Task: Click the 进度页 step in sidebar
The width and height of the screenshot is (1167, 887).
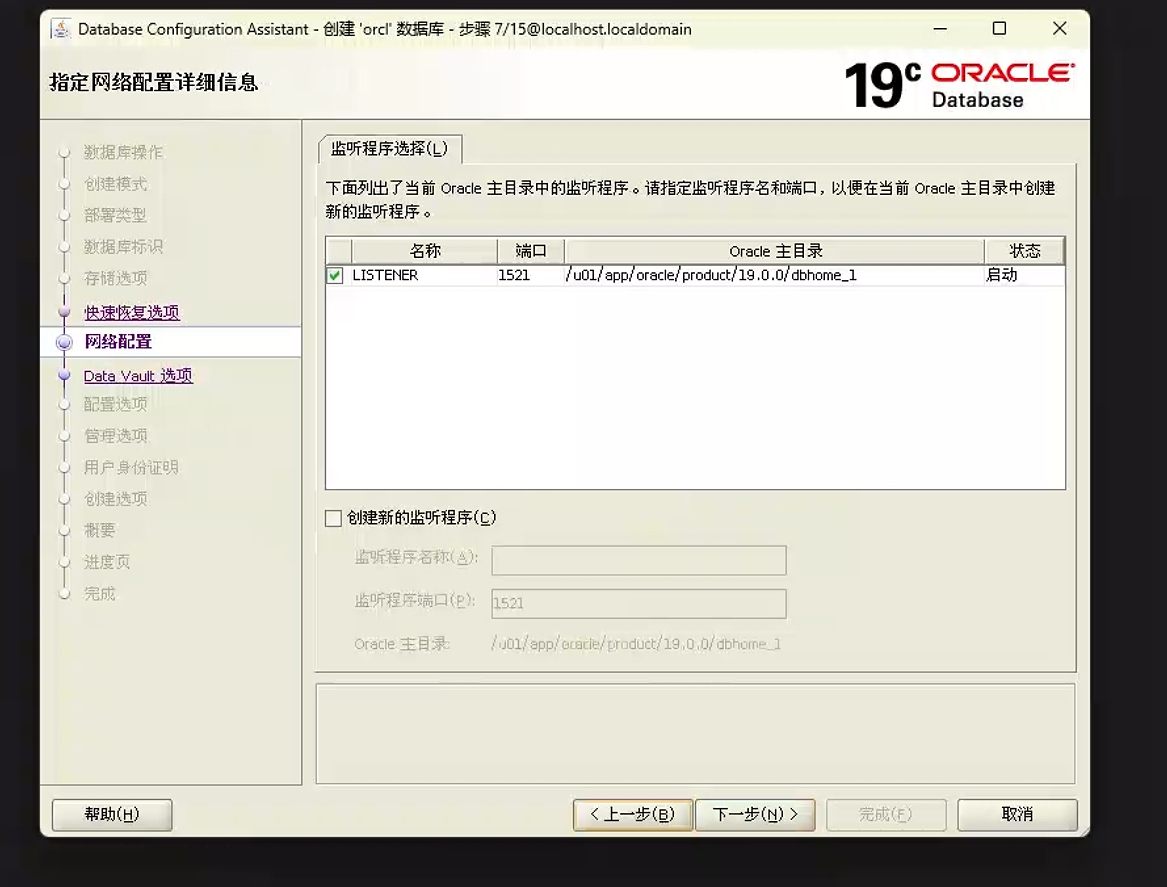Action: click(107, 562)
